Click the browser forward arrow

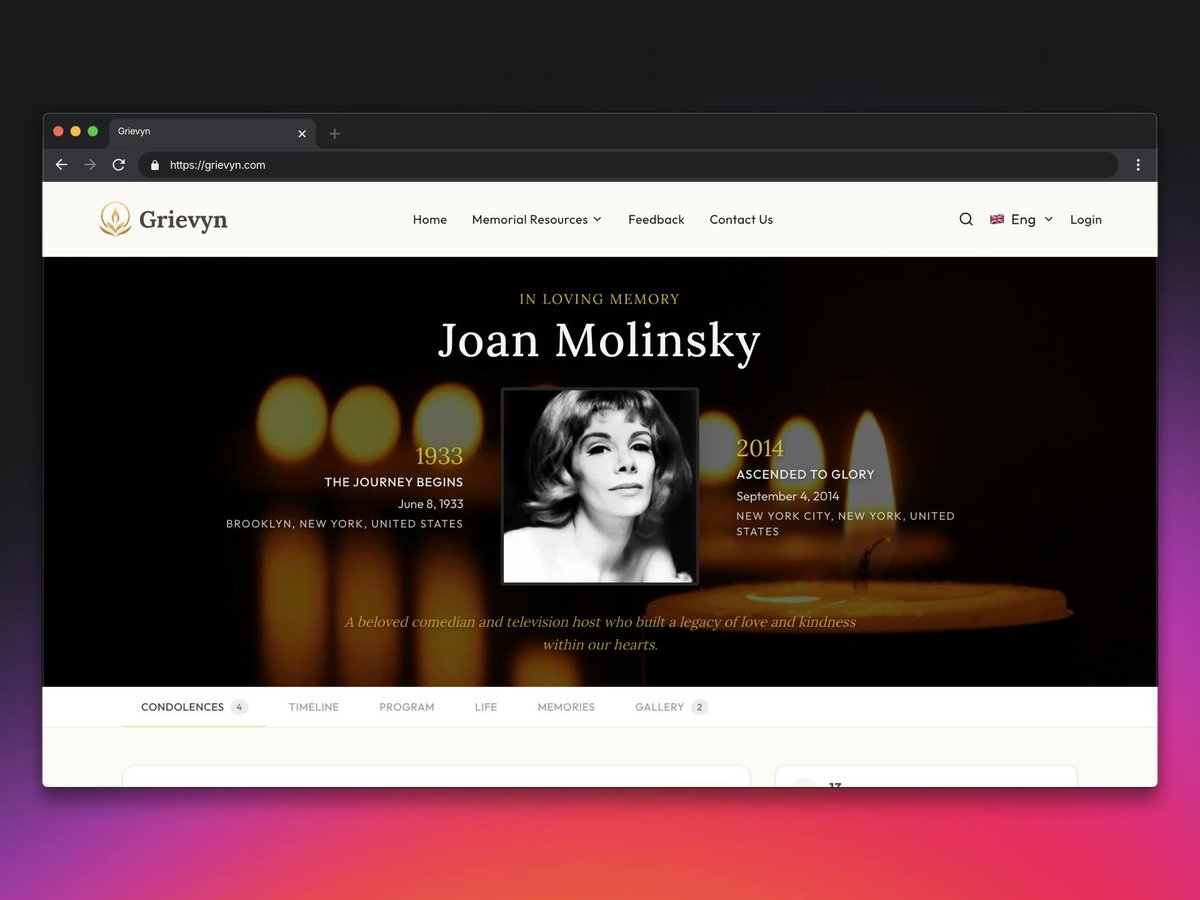90,165
